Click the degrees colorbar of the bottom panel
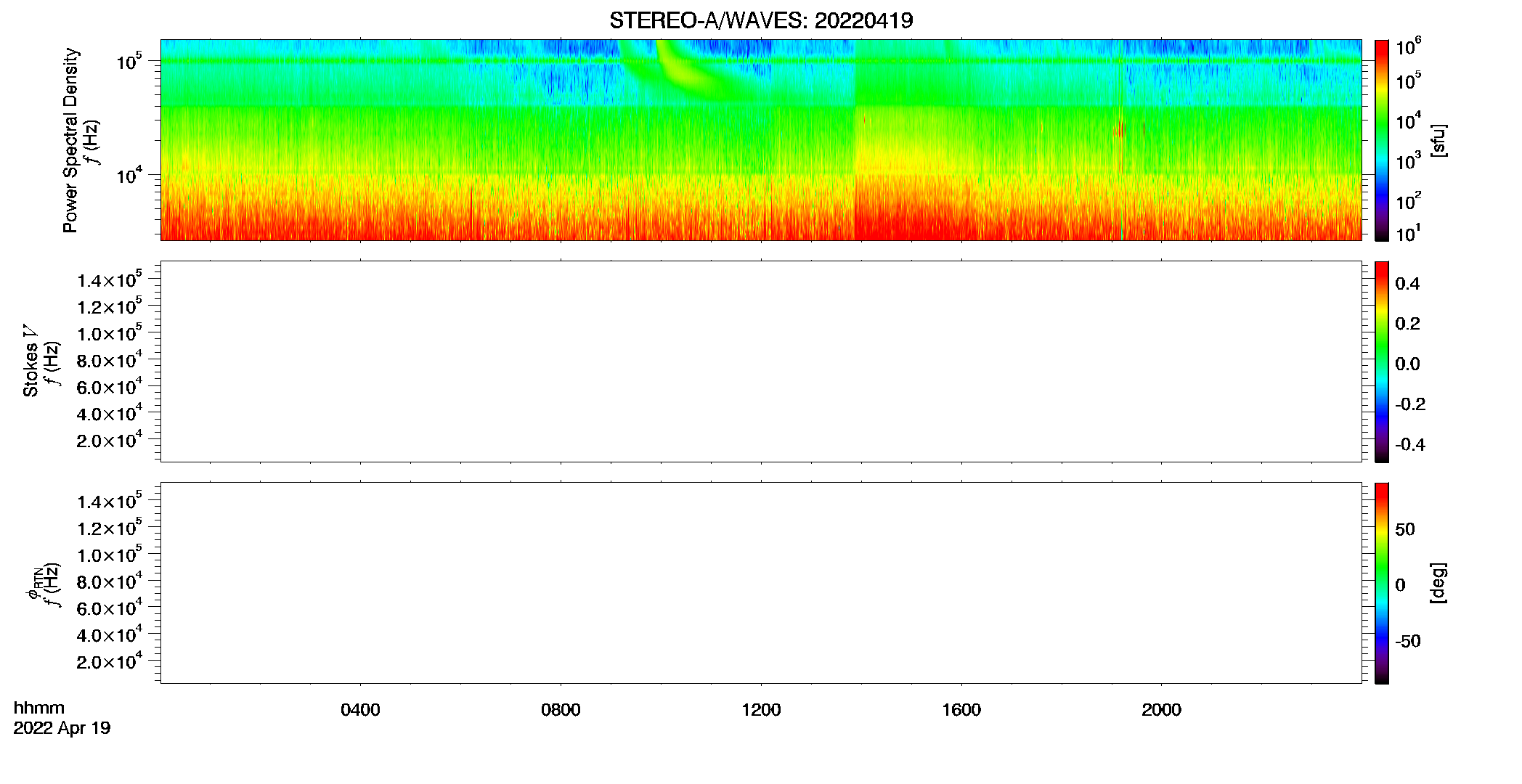 click(1381, 583)
